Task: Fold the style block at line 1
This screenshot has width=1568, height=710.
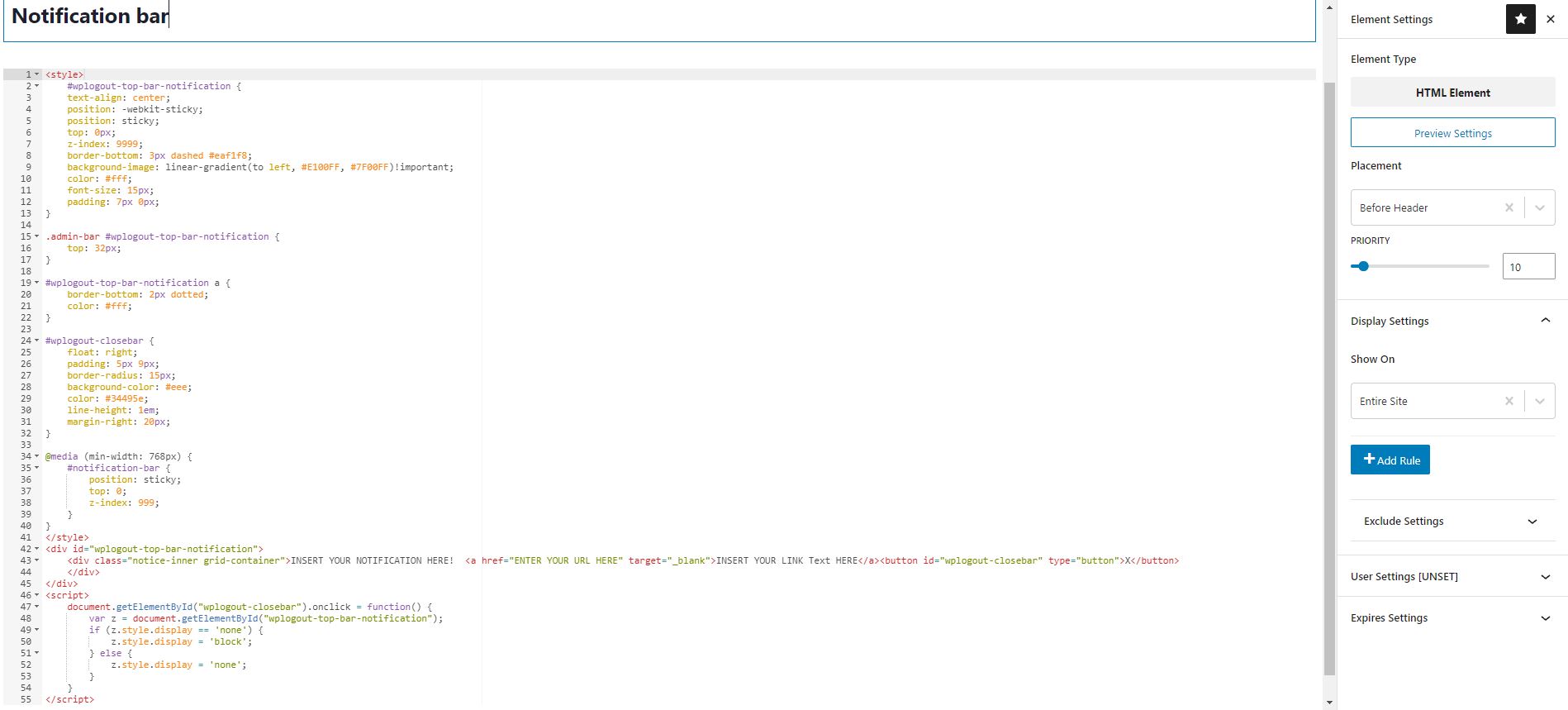Action: pyautogui.click(x=37, y=74)
